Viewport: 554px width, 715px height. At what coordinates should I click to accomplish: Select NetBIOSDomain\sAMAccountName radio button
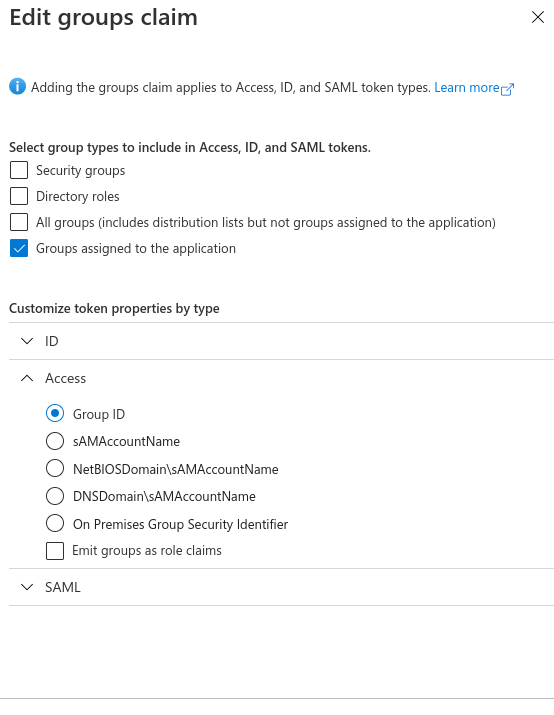[x=55, y=468]
